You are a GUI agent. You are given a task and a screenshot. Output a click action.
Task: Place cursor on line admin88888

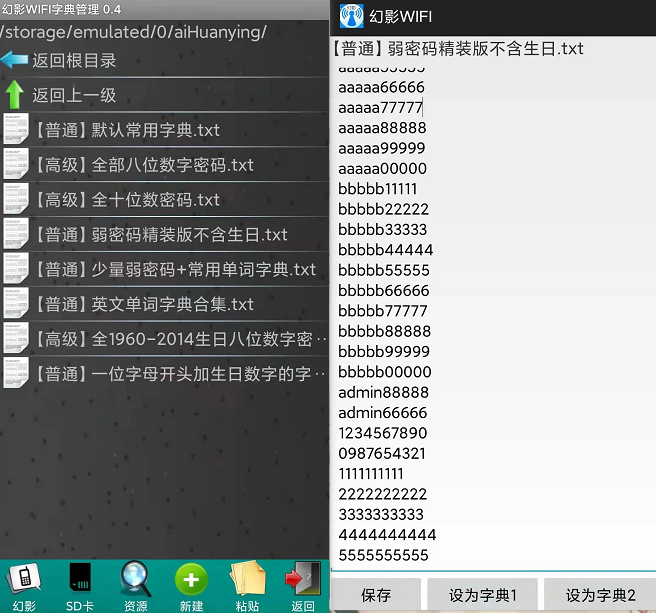[383, 392]
